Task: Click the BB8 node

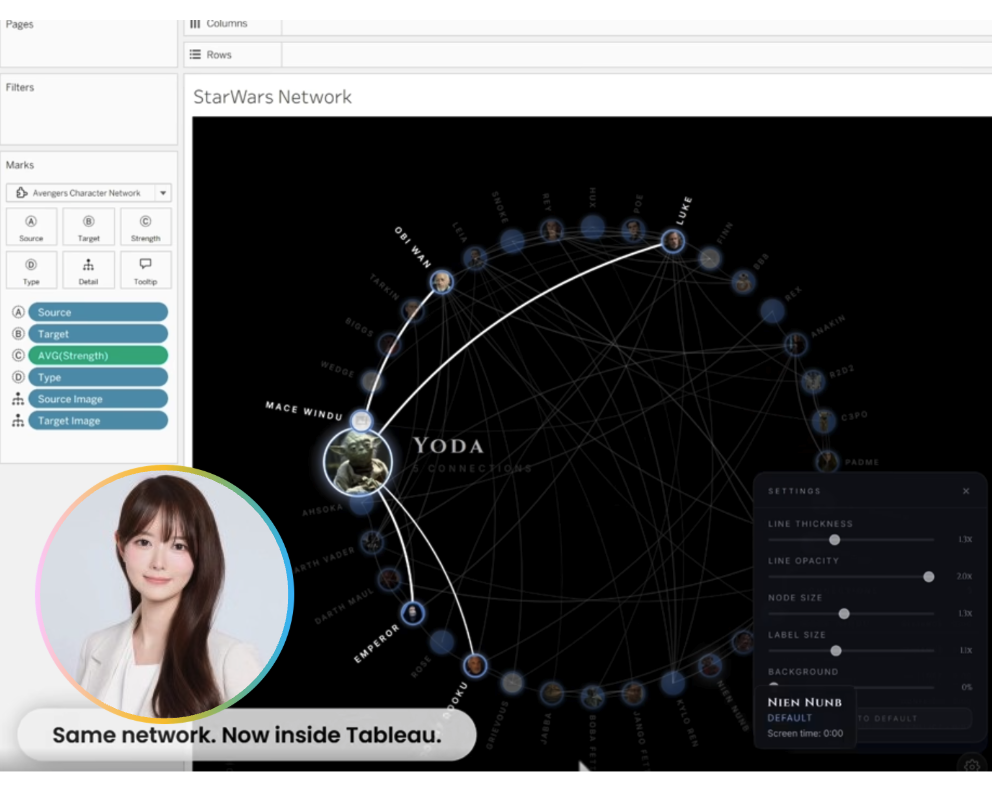Action: [743, 282]
